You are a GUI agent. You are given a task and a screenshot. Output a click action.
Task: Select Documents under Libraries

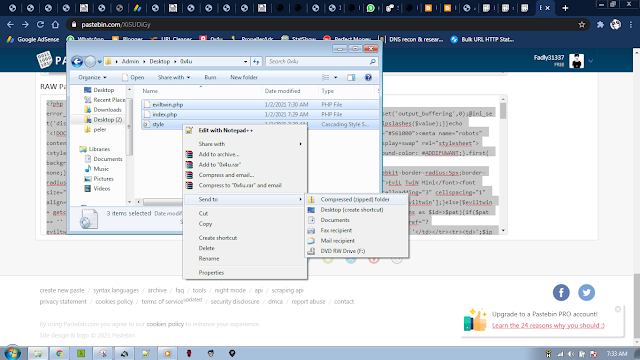coord(107,159)
